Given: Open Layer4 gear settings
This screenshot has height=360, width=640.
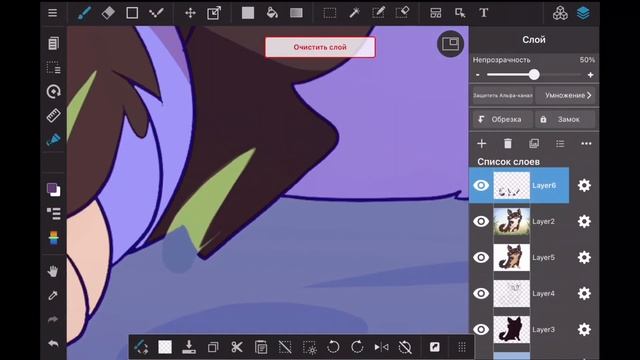Looking at the screenshot, I should (x=584, y=293).
